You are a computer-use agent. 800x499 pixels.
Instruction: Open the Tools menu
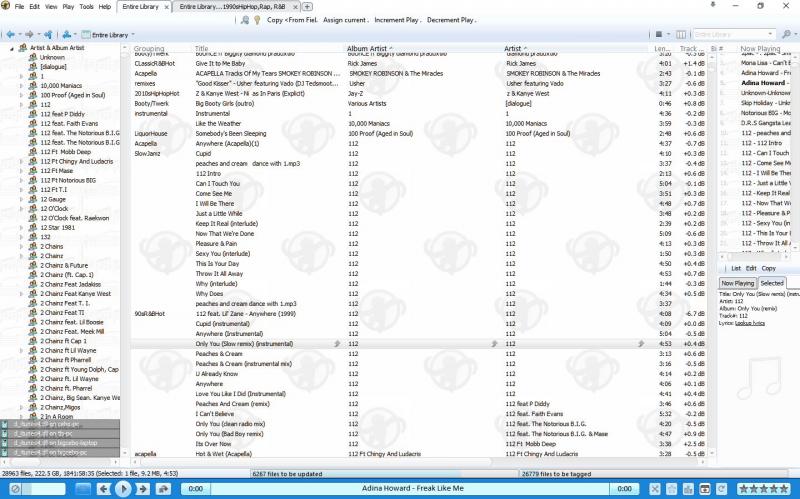click(86, 7)
